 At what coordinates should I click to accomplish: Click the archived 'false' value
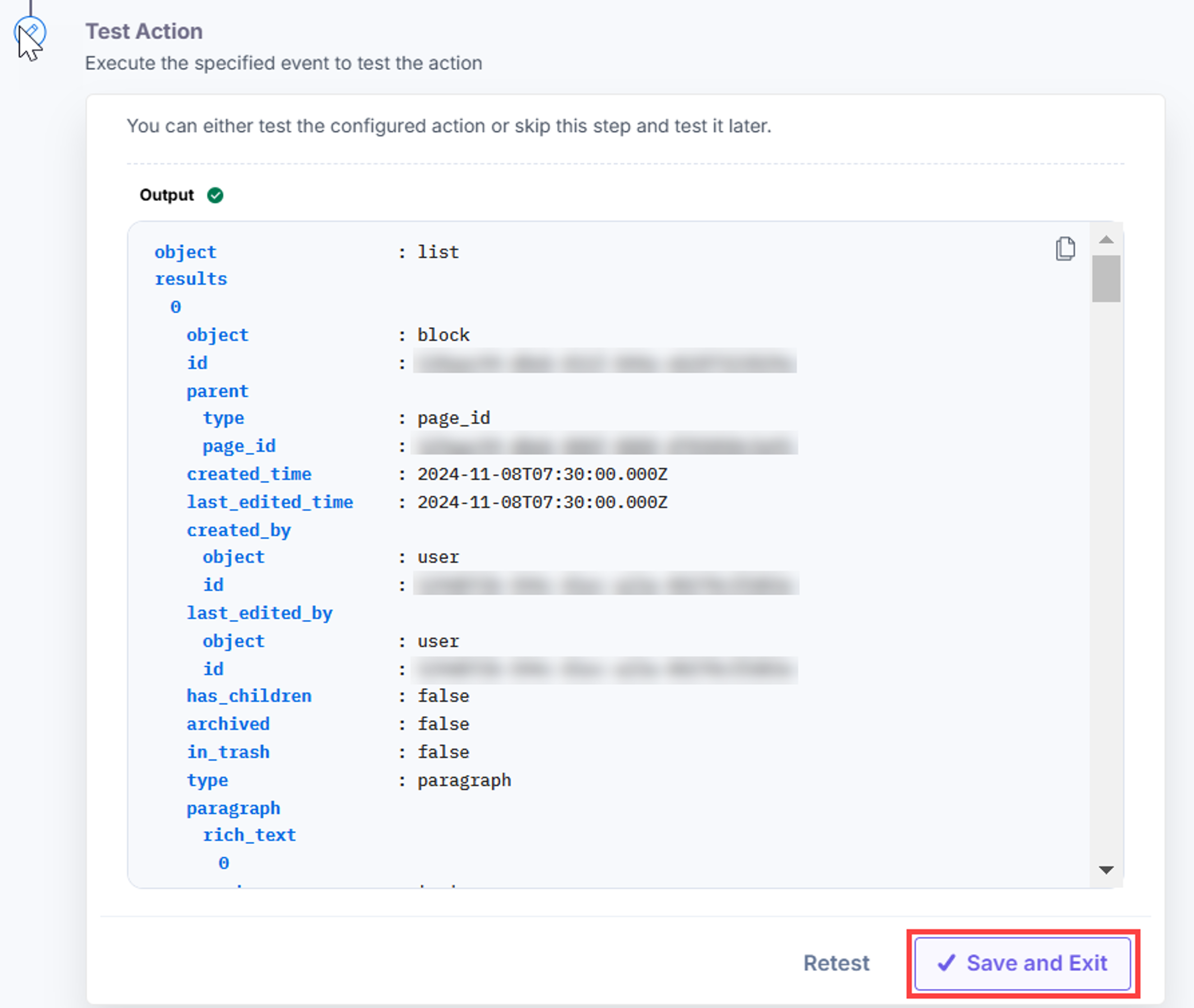coord(443,724)
